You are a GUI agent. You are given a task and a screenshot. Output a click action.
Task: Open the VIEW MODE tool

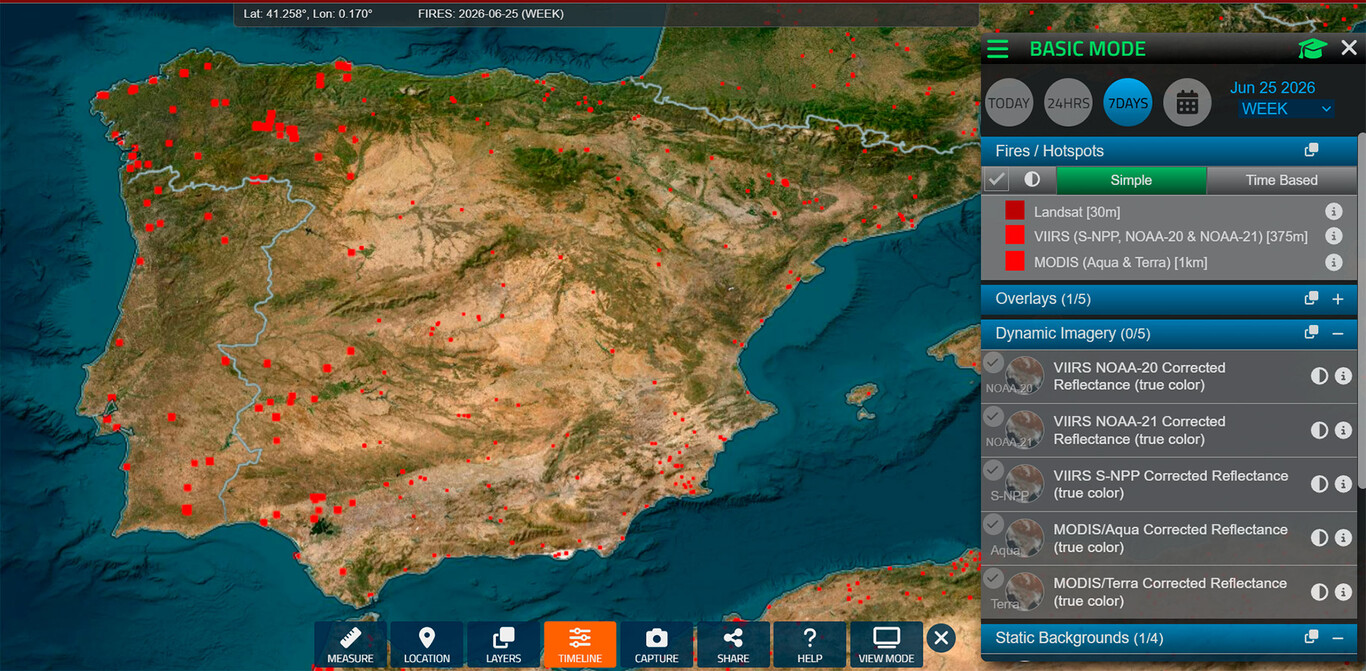click(886, 645)
